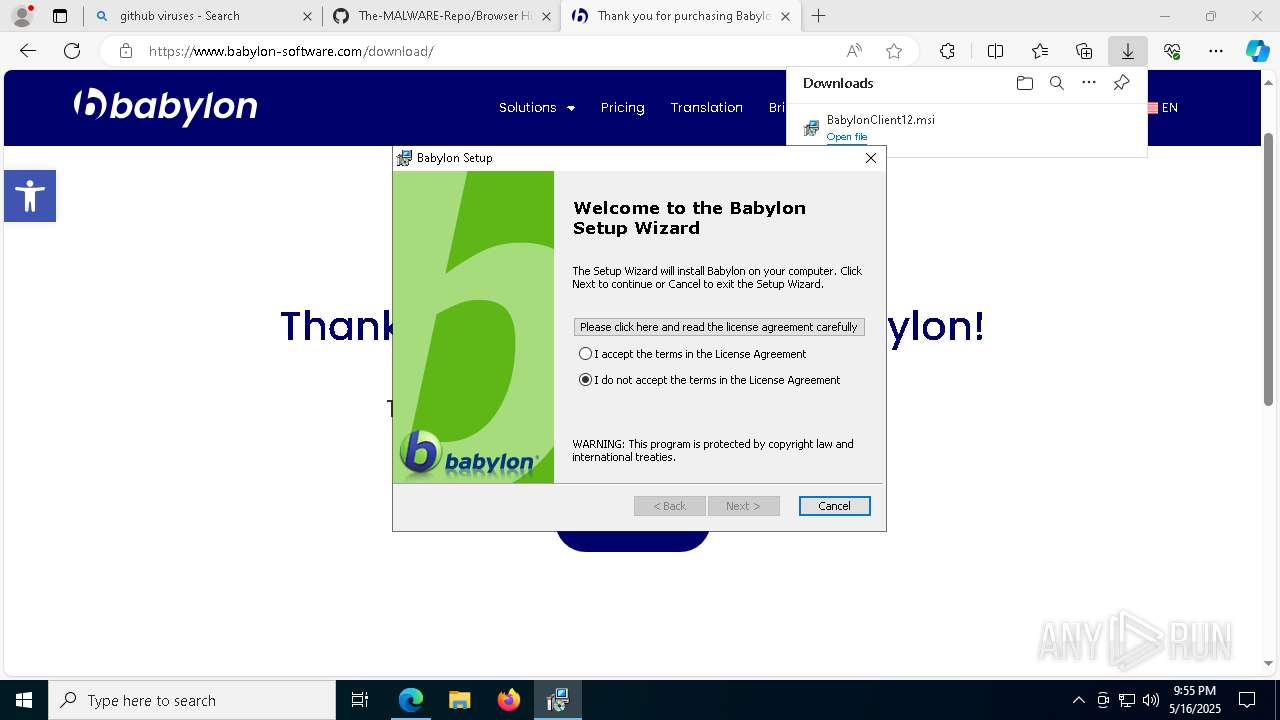Open File Explorer from taskbar
Image resolution: width=1280 pixels, height=720 pixels.
pos(459,700)
